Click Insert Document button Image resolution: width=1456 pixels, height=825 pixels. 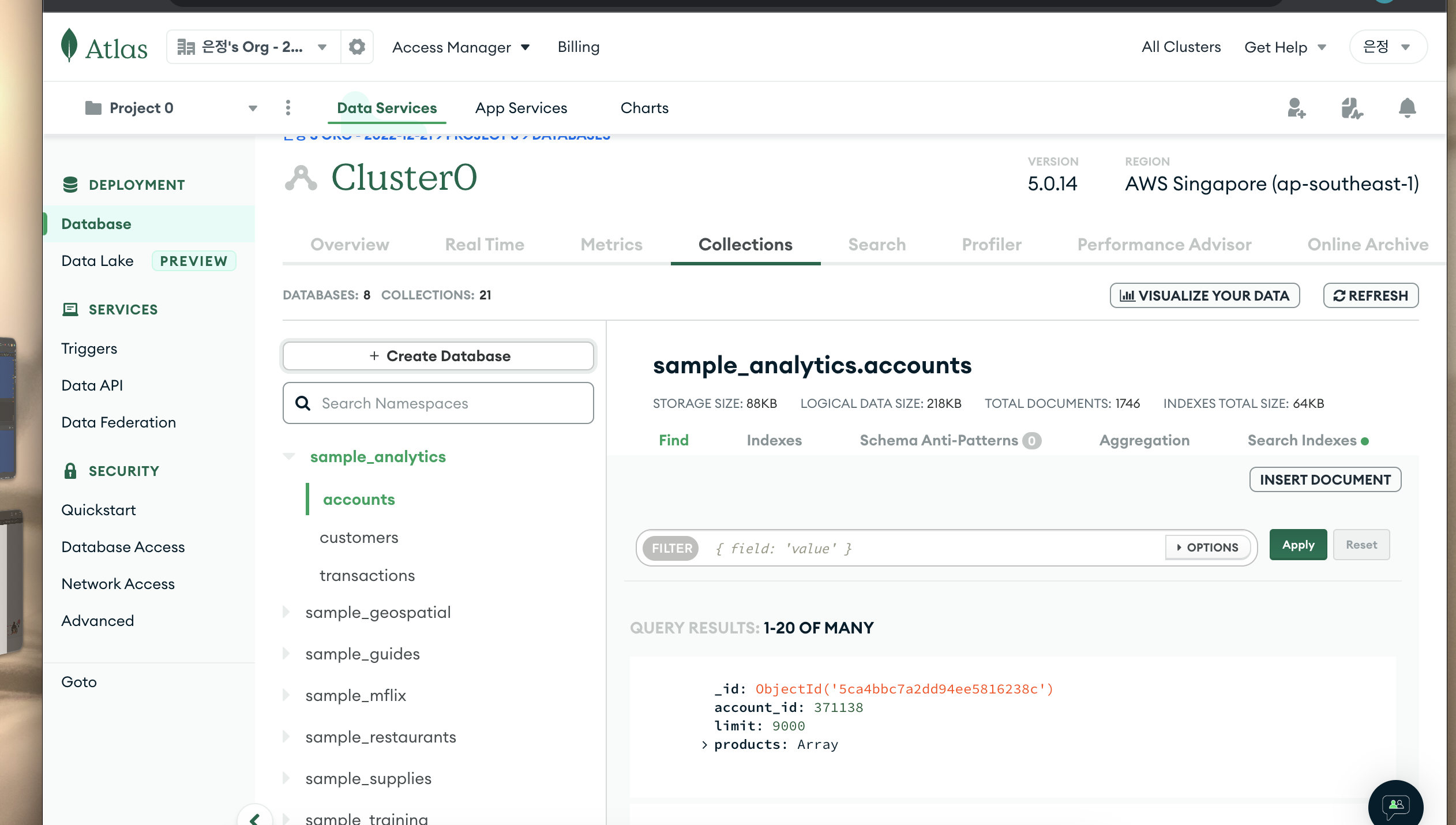pyautogui.click(x=1325, y=479)
